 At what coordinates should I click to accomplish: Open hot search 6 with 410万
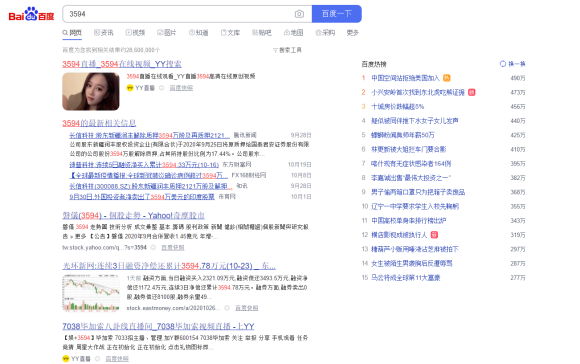pos(409,149)
